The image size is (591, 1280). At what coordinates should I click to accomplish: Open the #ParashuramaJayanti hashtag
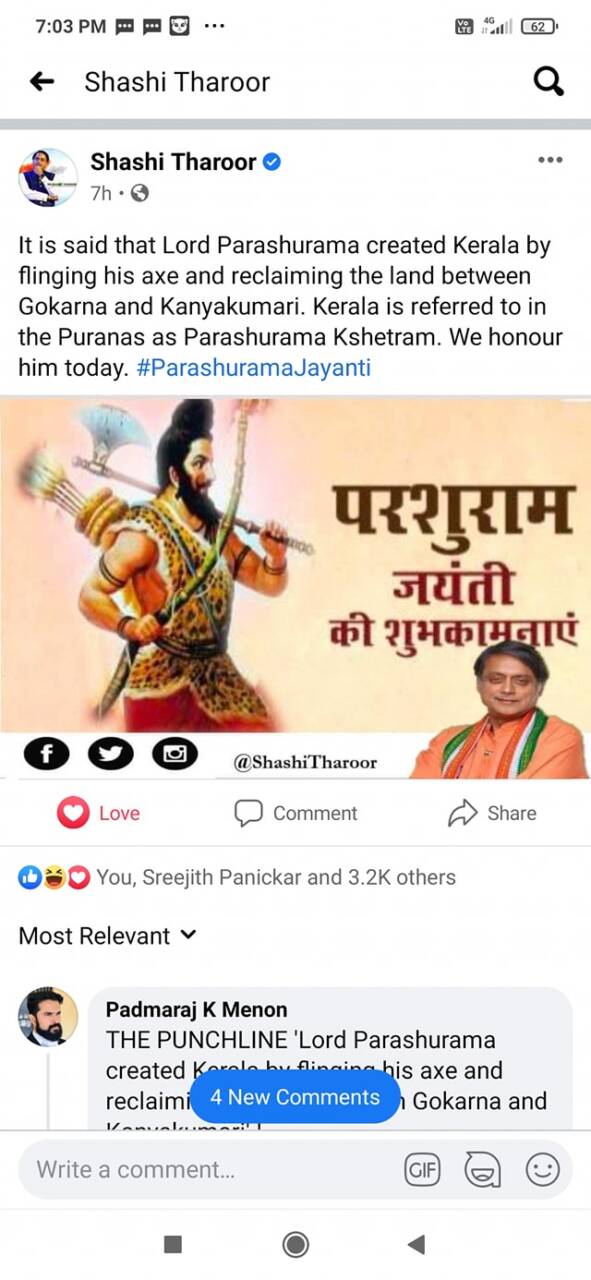(253, 368)
